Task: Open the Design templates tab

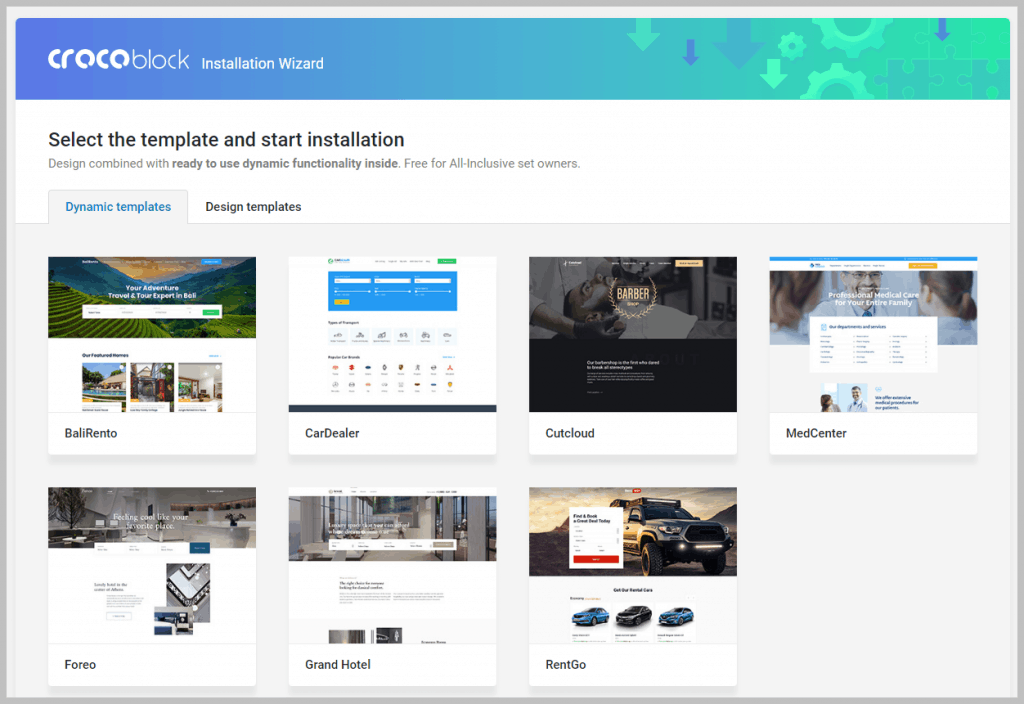Action: coord(253,207)
